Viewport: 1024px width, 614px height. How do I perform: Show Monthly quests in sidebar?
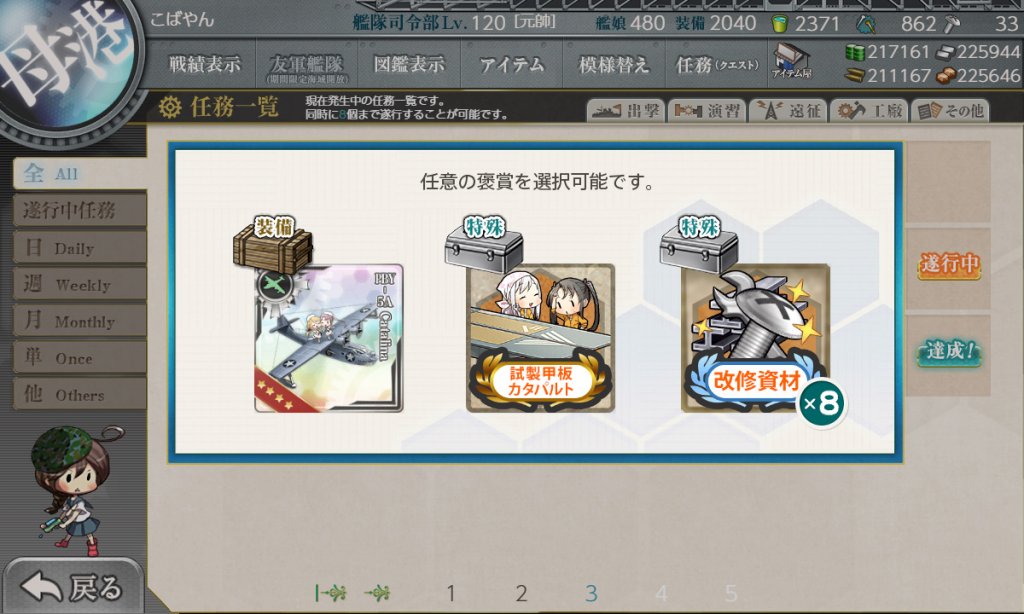(x=80, y=321)
